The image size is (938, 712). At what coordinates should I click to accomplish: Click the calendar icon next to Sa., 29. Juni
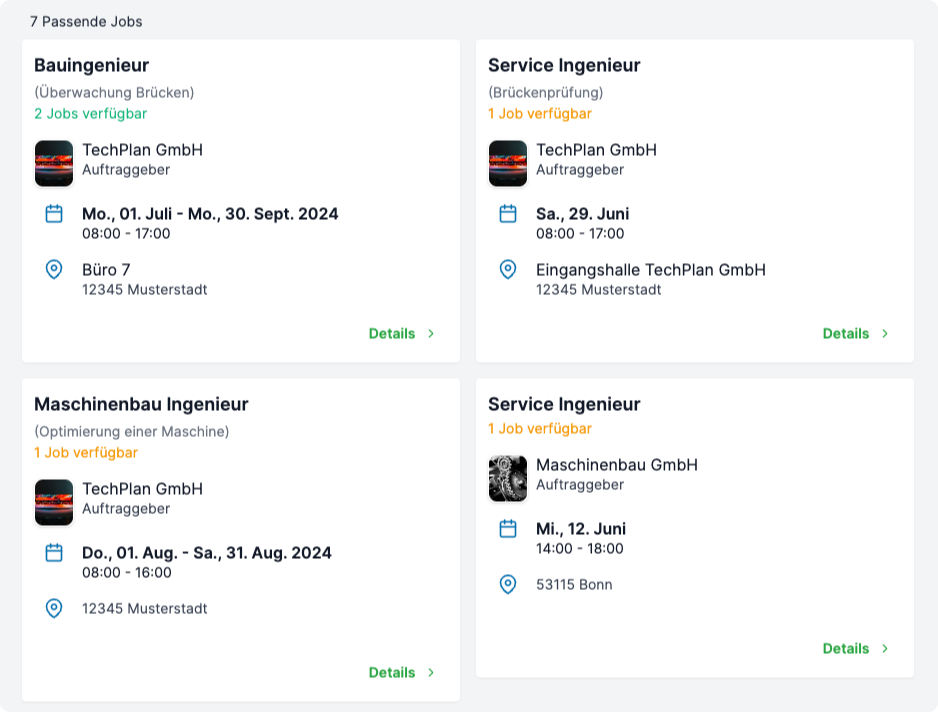(508, 214)
